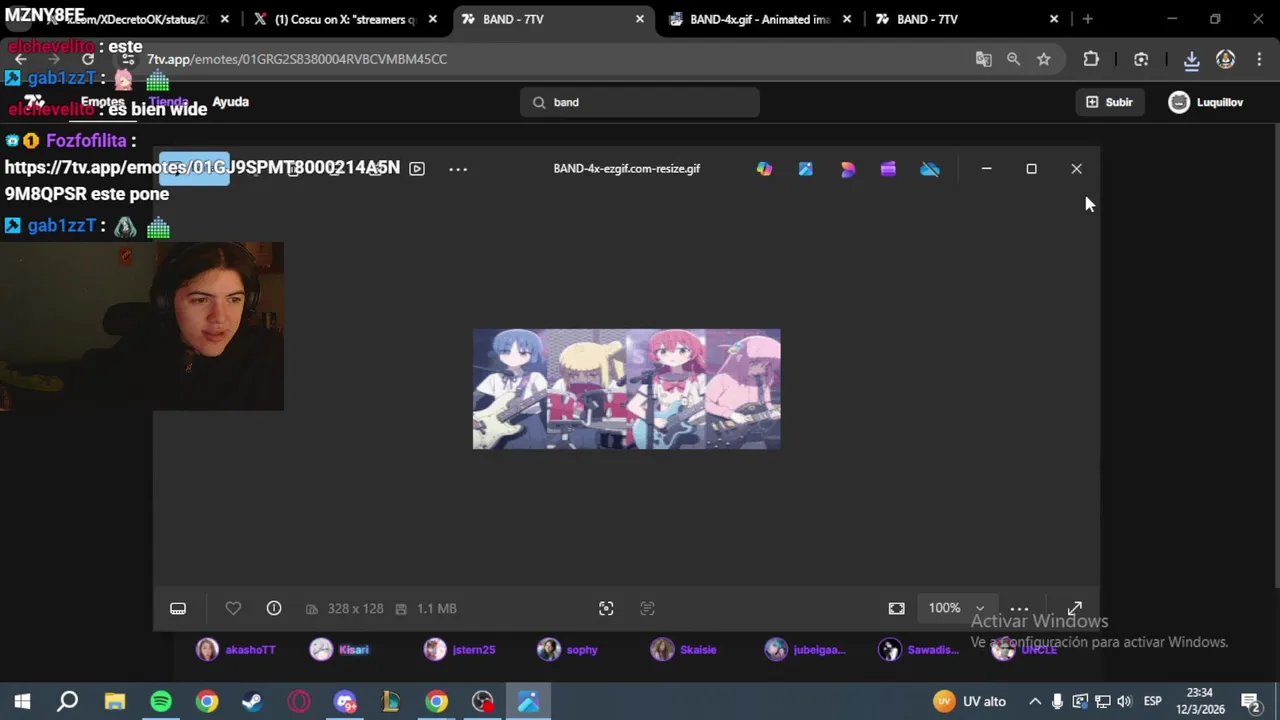The image size is (1280, 720).
Task: Open user Skaisie profile
Action: (x=683, y=650)
